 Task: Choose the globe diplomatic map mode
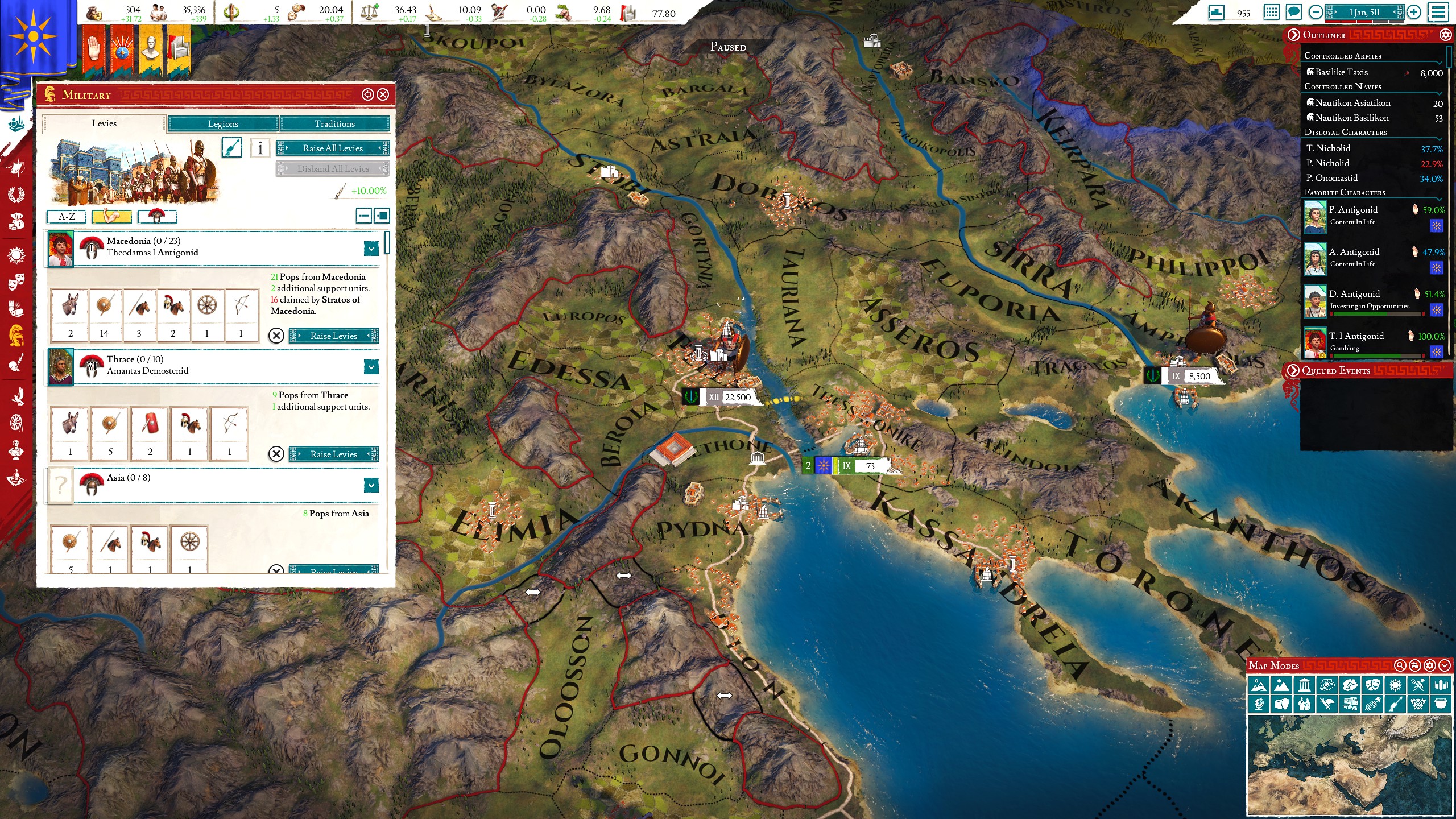click(1259, 705)
